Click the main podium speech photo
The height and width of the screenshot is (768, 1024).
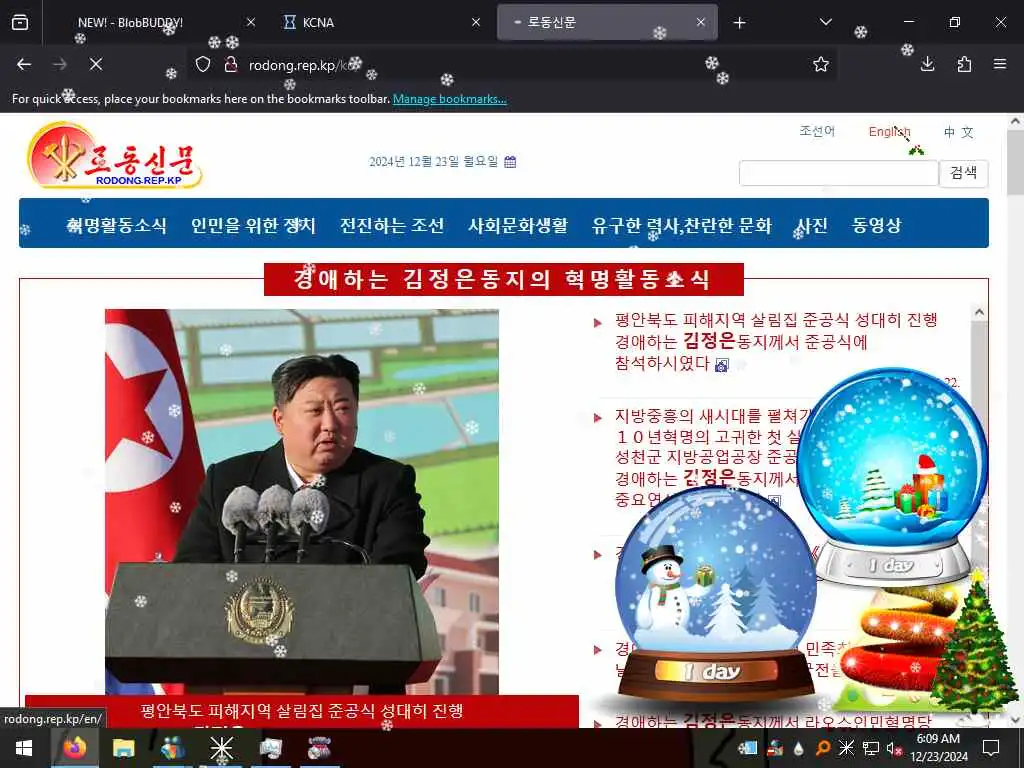pyautogui.click(x=302, y=502)
